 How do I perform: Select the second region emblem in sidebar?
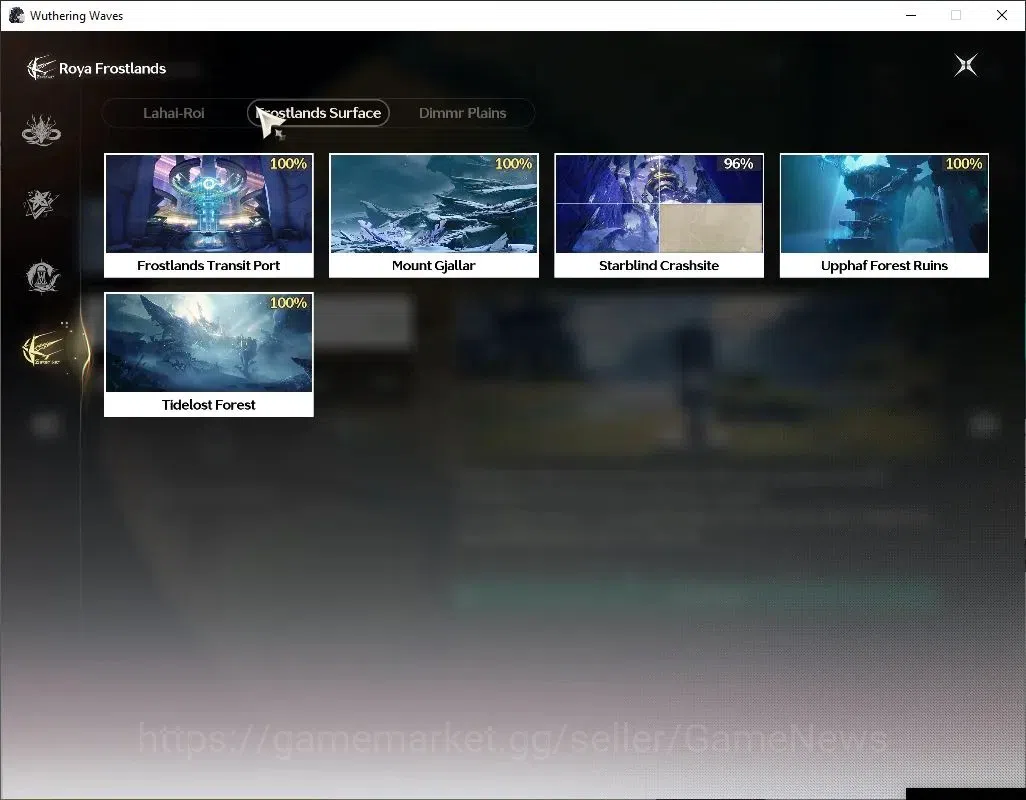41,203
